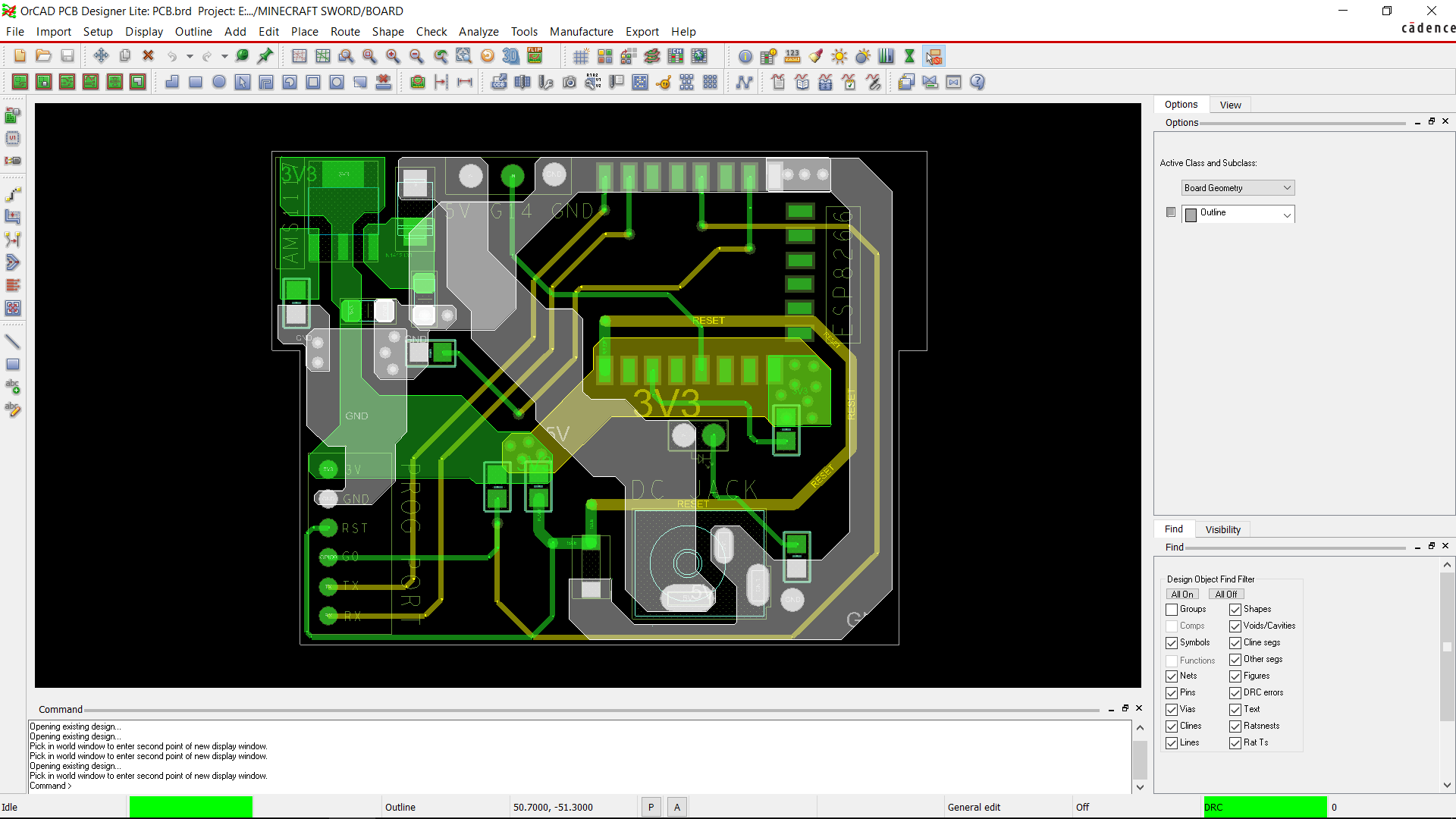This screenshot has height=819, width=1456.
Task: Toggle the Vias checkbox
Action: [1172, 710]
